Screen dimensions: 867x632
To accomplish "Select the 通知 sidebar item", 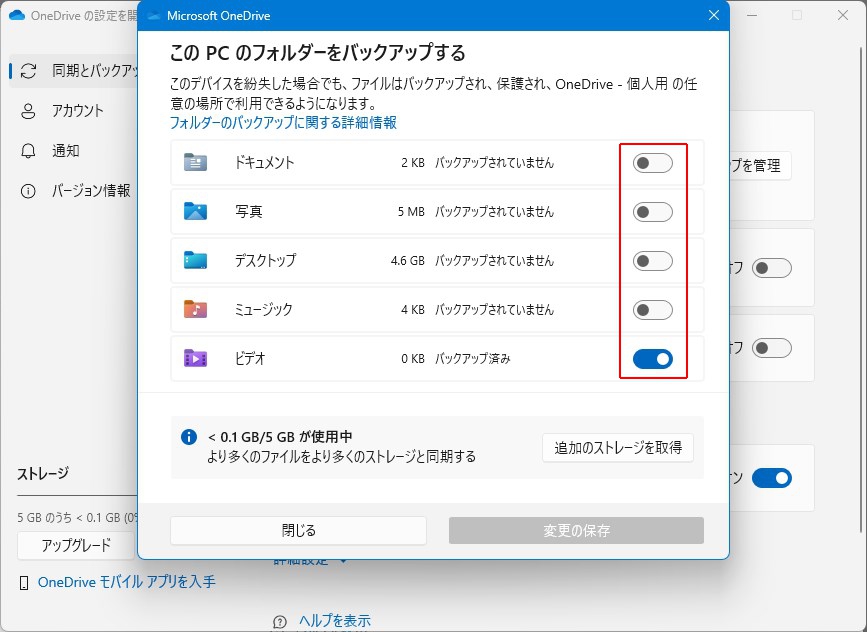I will click(65, 151).
